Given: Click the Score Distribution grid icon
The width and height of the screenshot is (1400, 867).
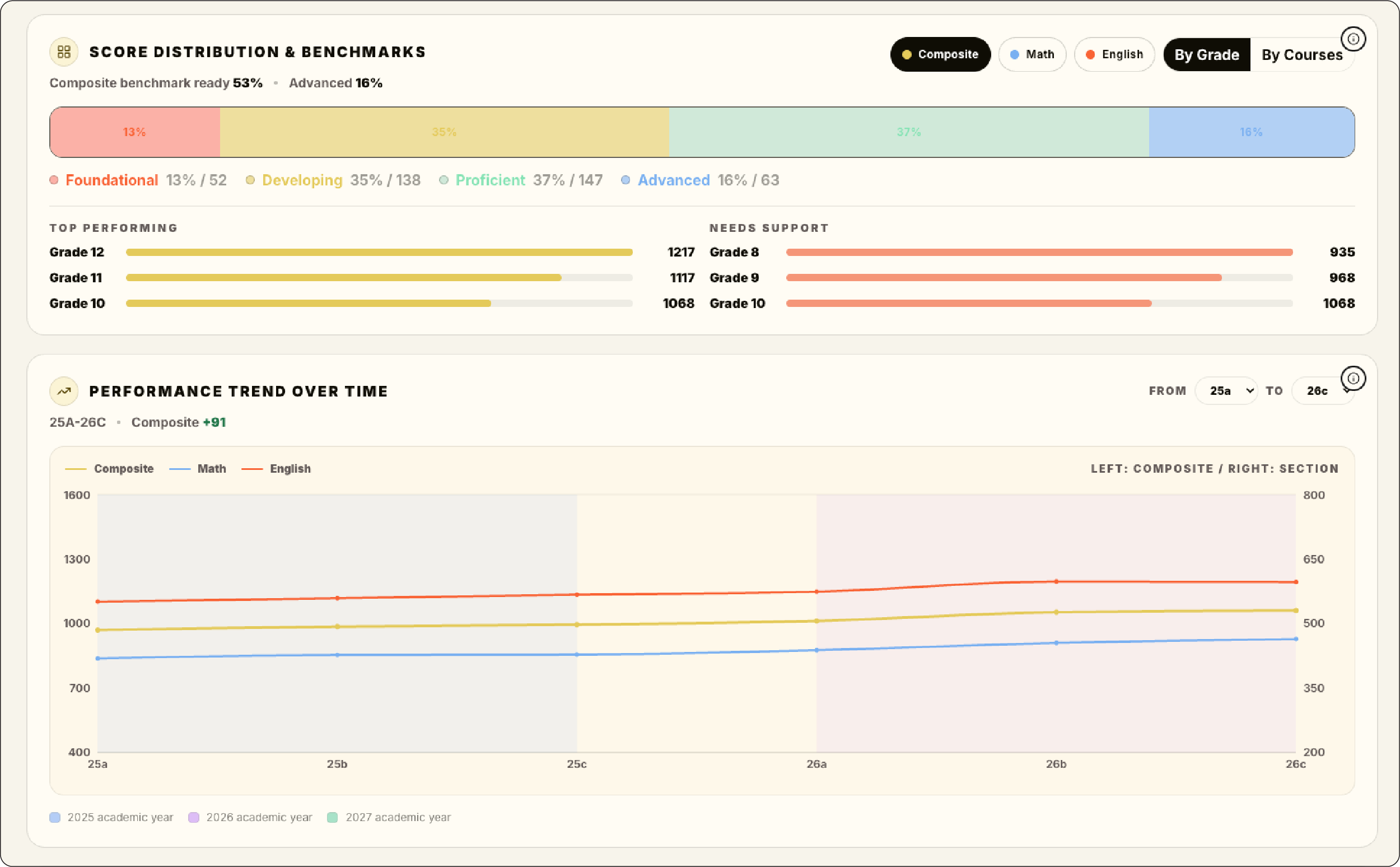Looking at the screenshot, I should pos(64,52).
